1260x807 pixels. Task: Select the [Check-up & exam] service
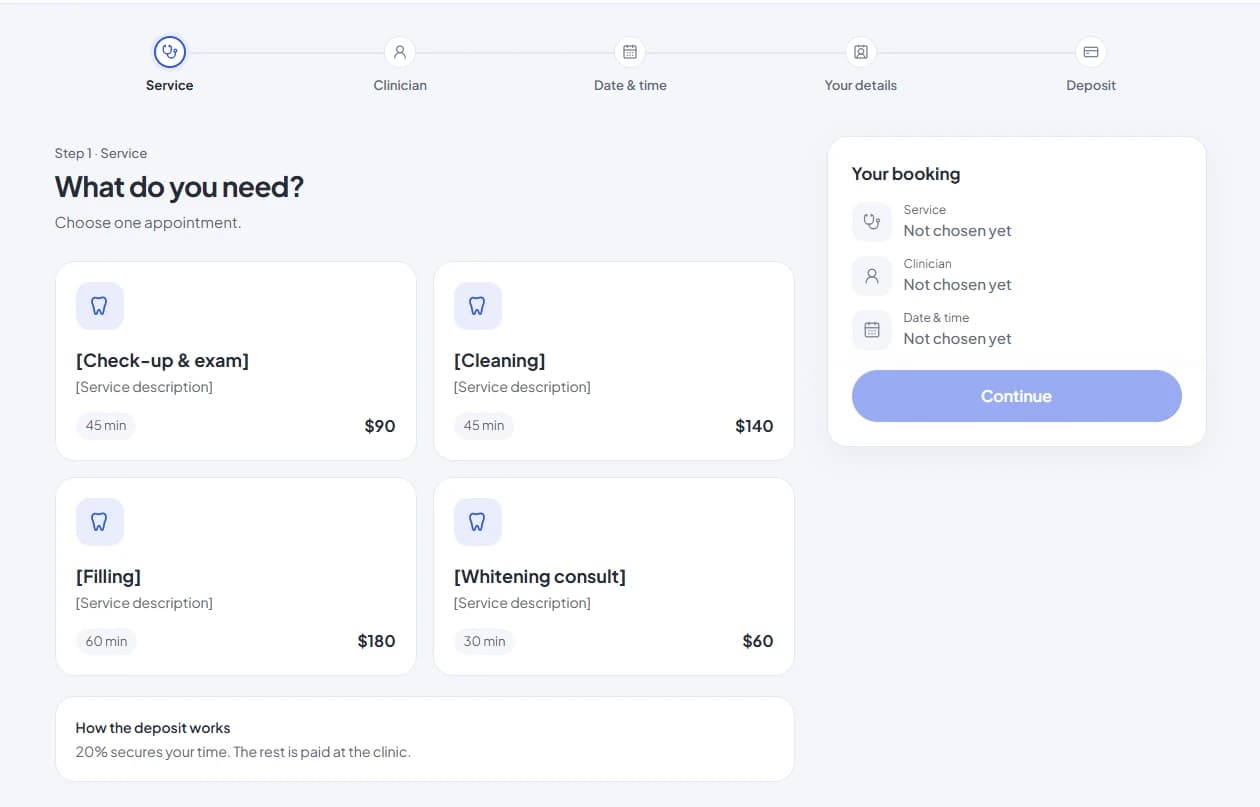pos(236,361)
